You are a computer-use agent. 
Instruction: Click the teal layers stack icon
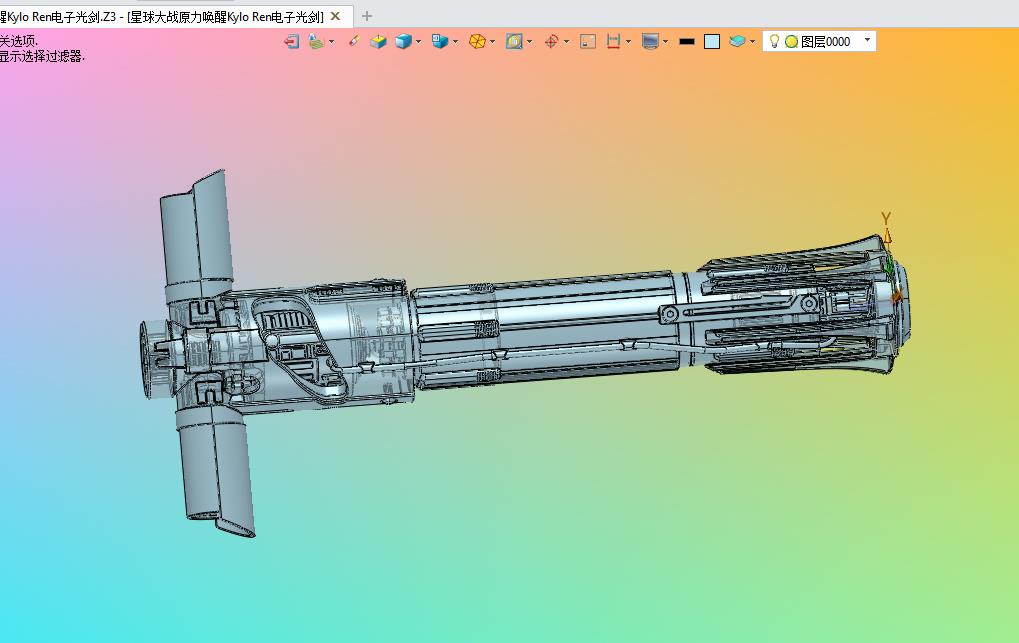coord(737,42)
